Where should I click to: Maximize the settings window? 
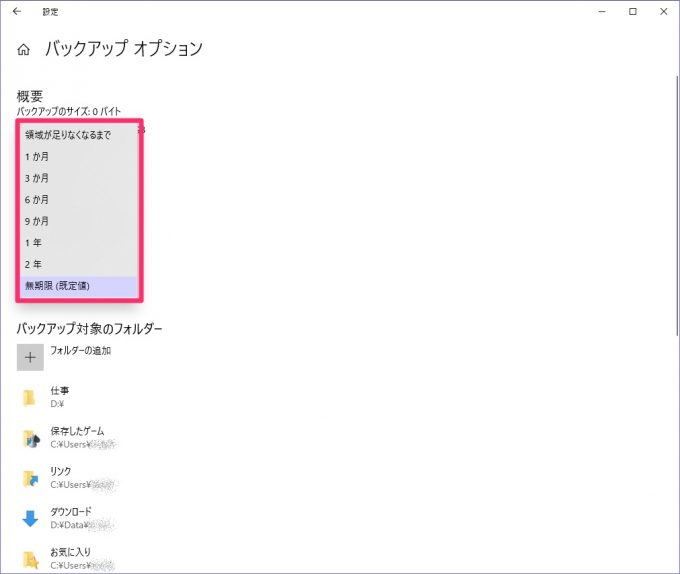click(x=633, y=12)
